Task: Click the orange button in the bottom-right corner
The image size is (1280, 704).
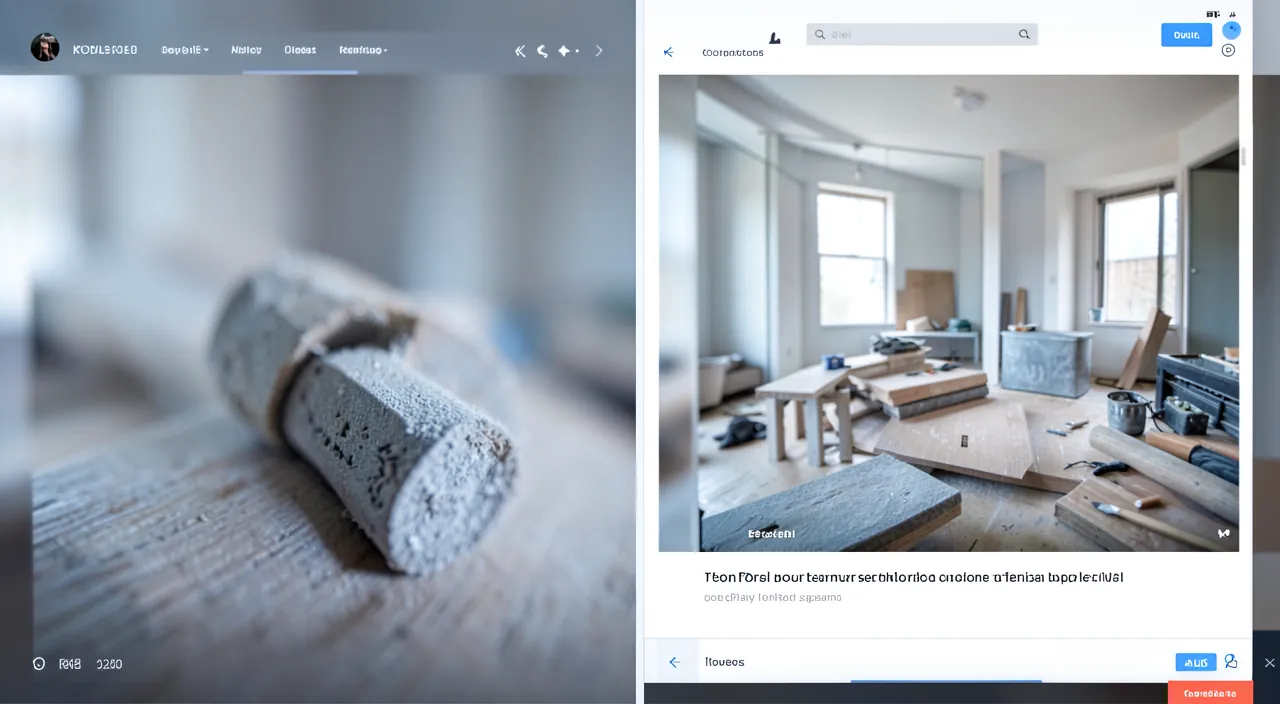Action: click(x=1210, y=693)
